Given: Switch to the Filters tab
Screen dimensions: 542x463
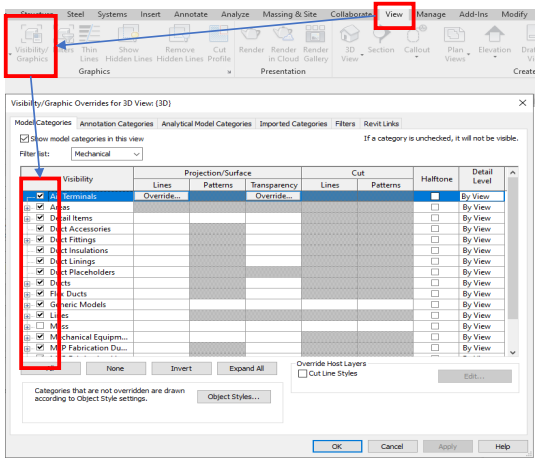Looking at the screenshot, I should [345, 123].
